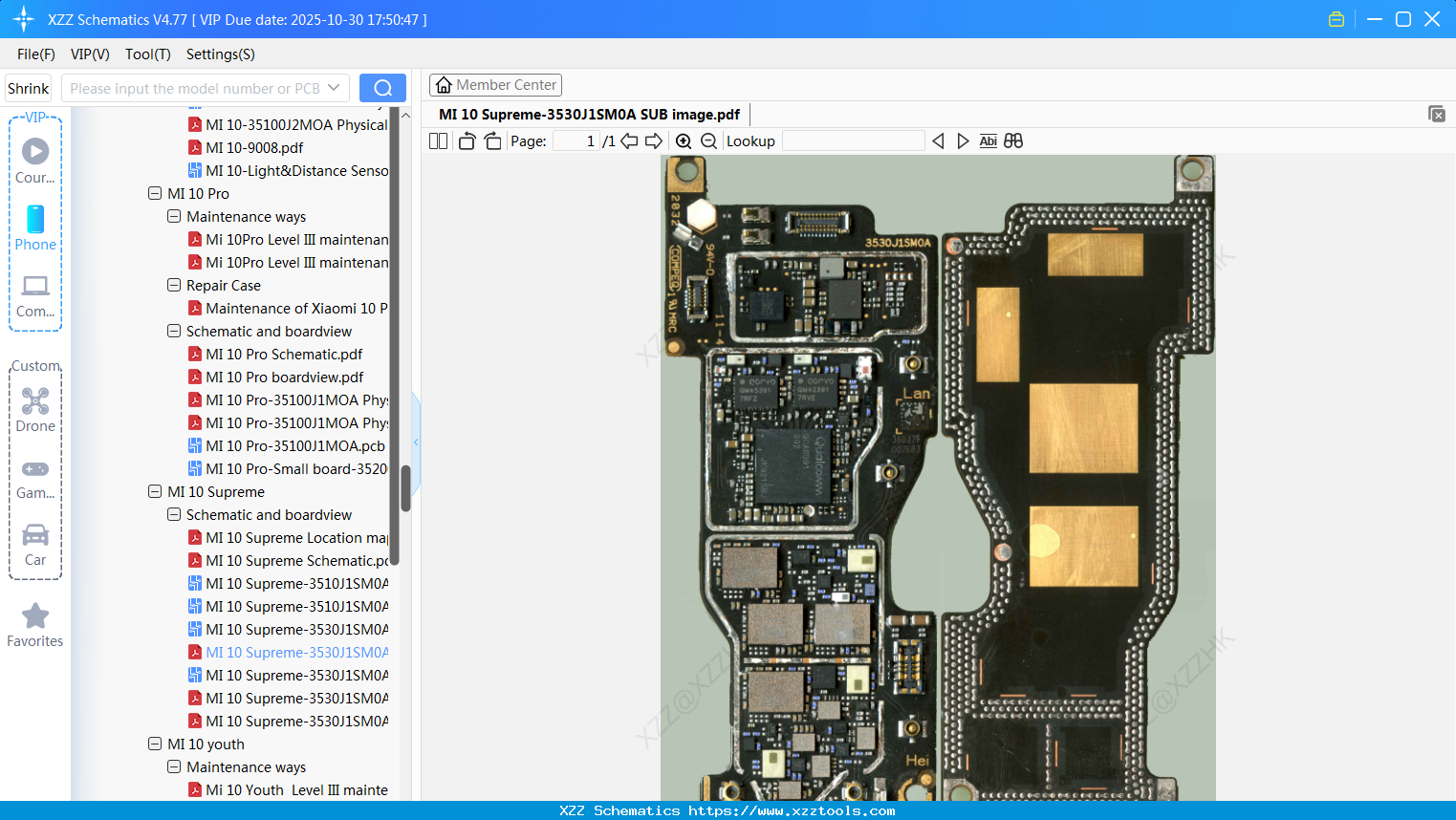Collapse the MI 10 Supreme node
Viewport: 1456px width, 820px height.
(155, 491)
